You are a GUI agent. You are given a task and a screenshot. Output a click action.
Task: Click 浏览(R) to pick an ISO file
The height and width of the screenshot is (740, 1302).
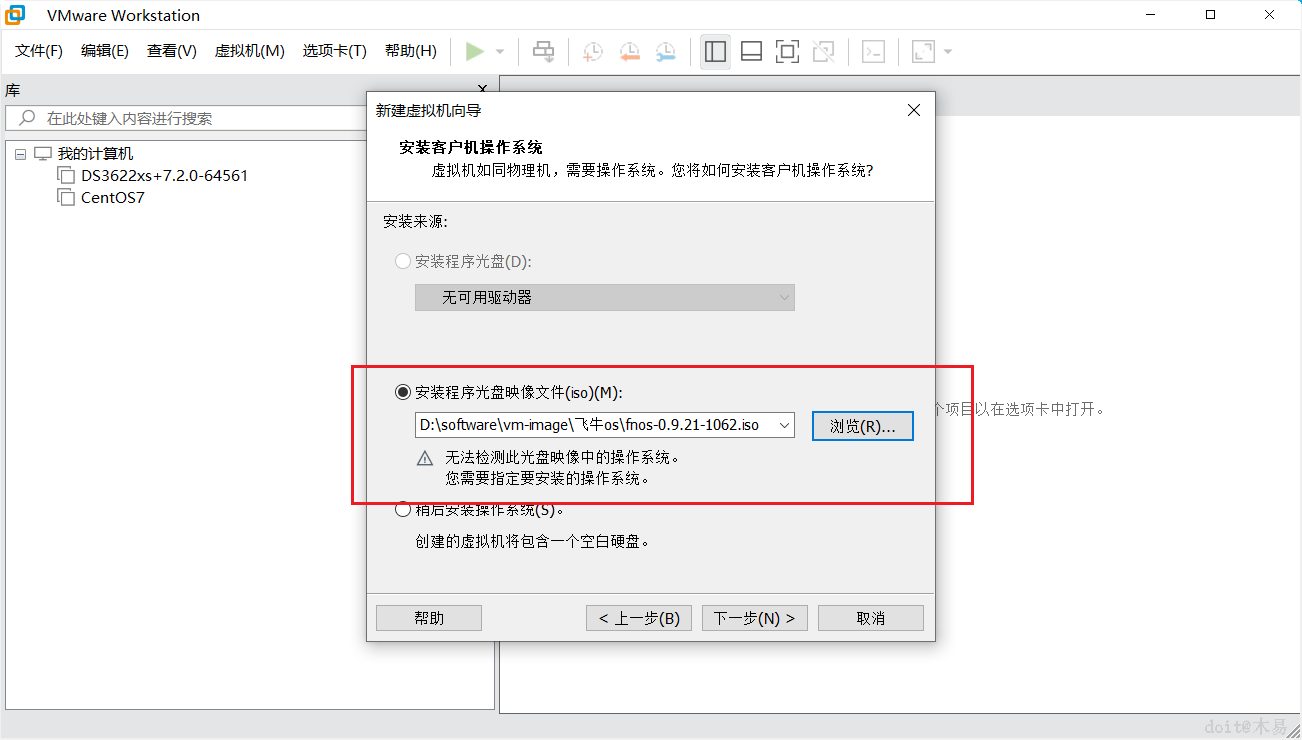point(862,425)
